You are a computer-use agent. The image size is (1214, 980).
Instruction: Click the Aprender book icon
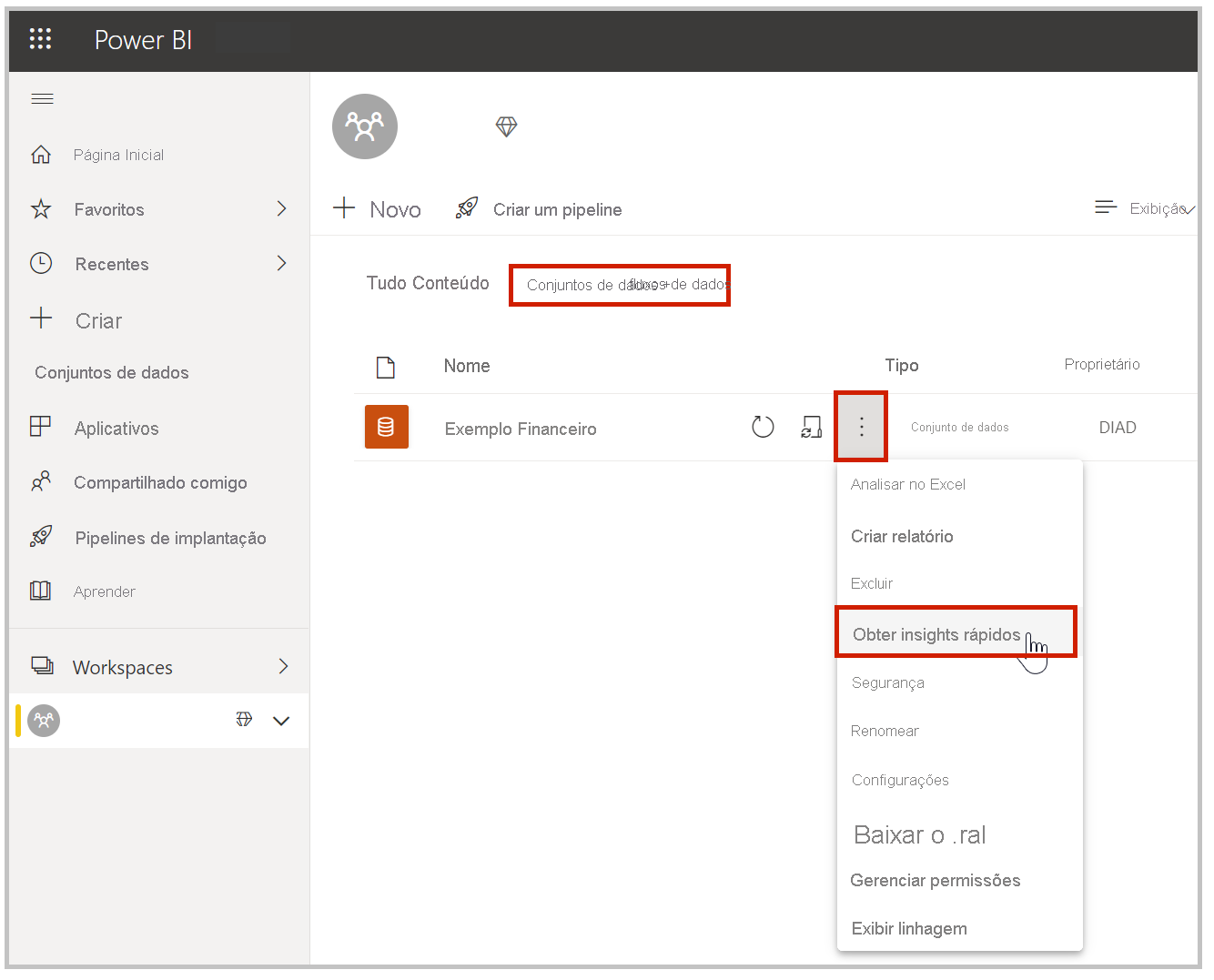coord(41,591)
